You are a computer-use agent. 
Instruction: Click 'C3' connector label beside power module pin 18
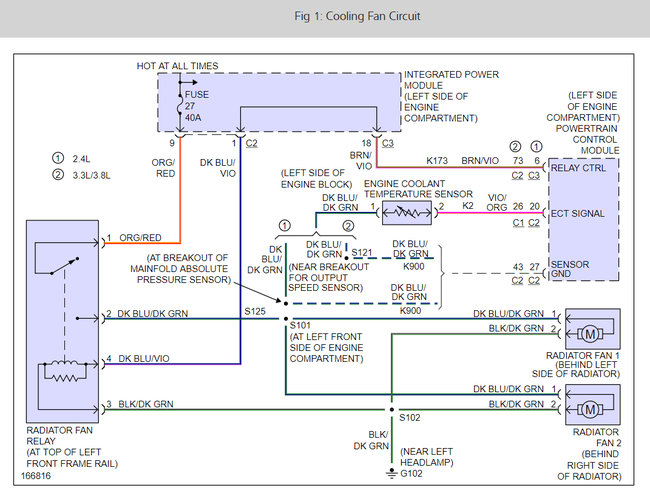388,143
